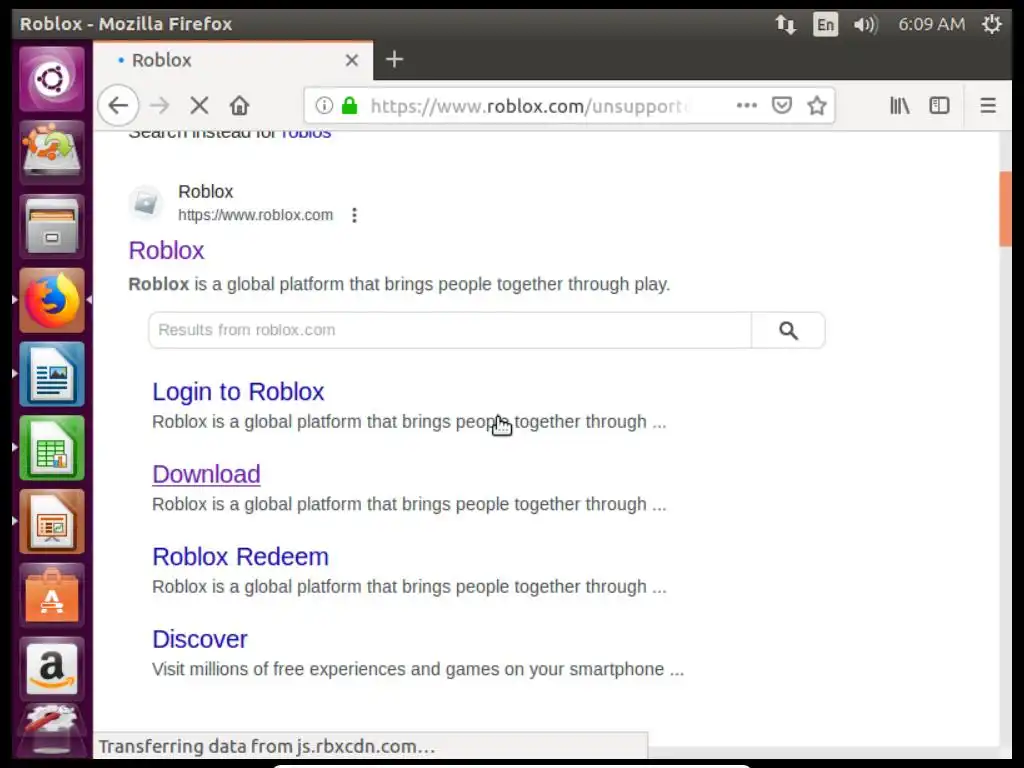This screenshot has height=768, width=1024.
Task: Click the https://www.roblox.com result URL
Action: point(255,215)
